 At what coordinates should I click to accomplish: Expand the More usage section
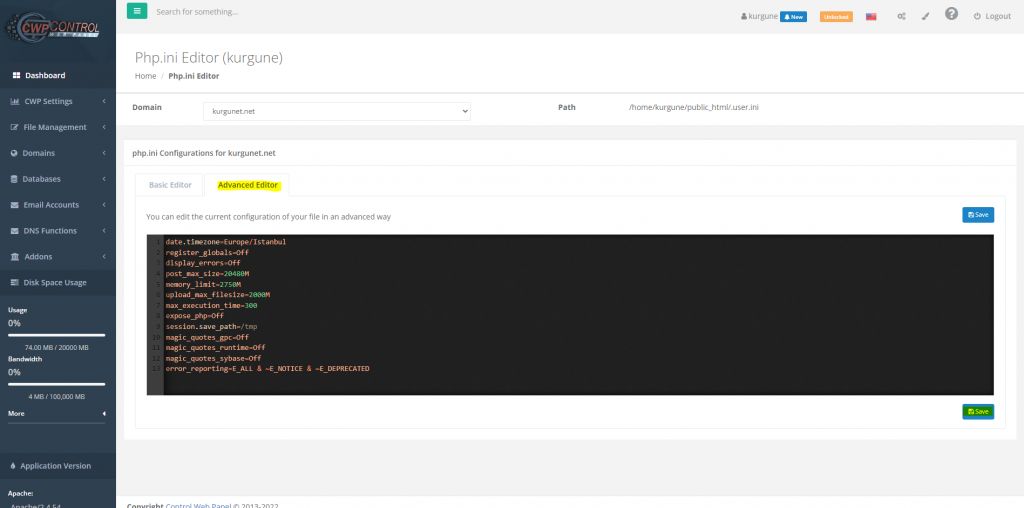[57, 414]
